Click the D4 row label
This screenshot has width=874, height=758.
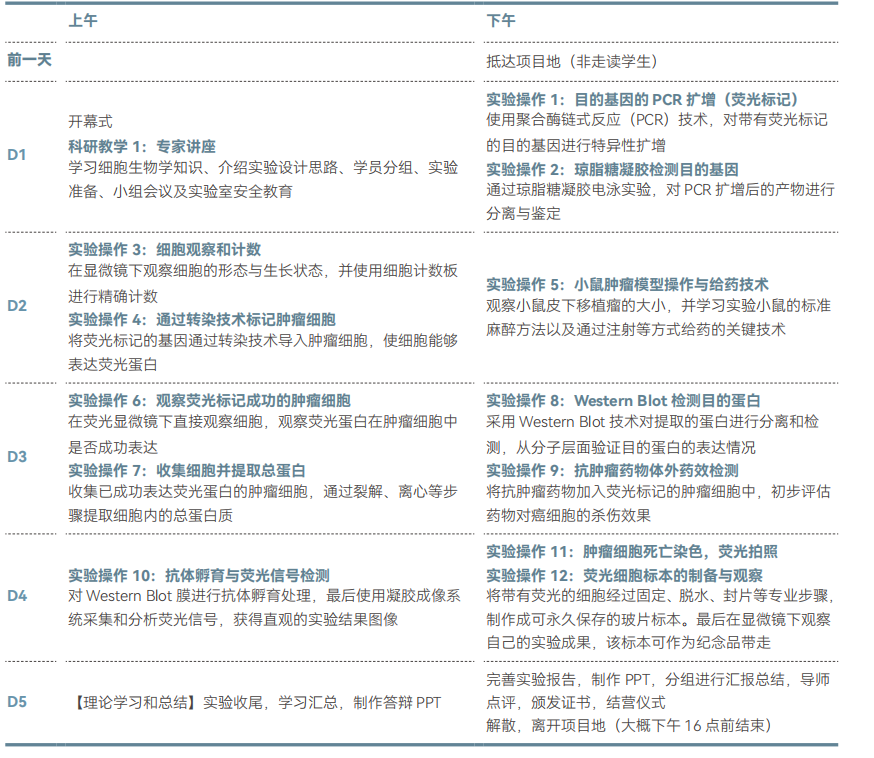pos(17,596)
